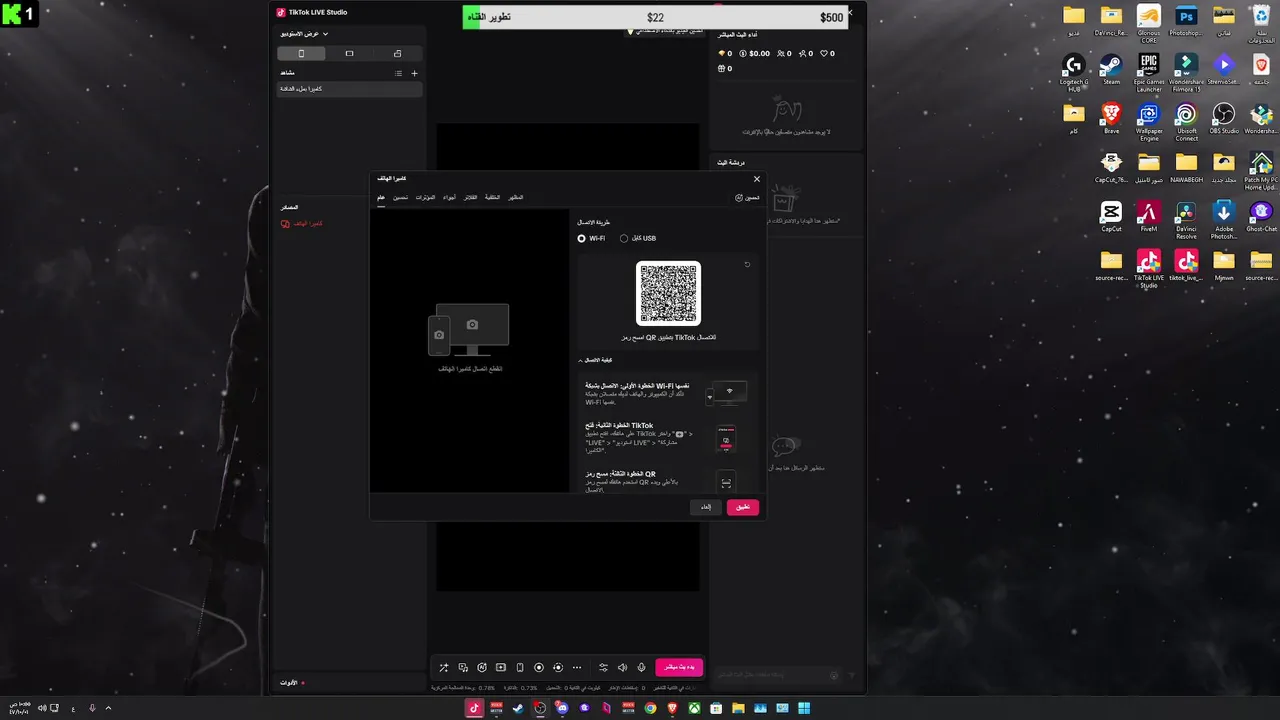Viewport: 1280px width, 720px height.
Task: Open DaVinci Resolve desktop shortcut
Action: 1186,218
